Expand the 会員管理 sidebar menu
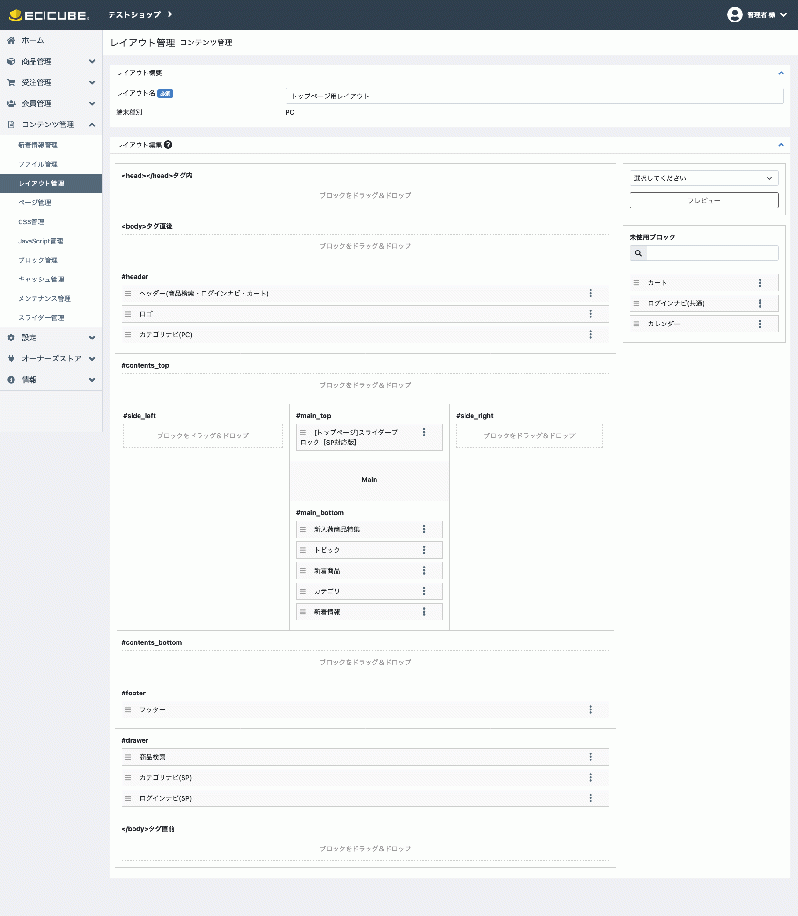Screen dimensions: 798x916 pos(51,103)
